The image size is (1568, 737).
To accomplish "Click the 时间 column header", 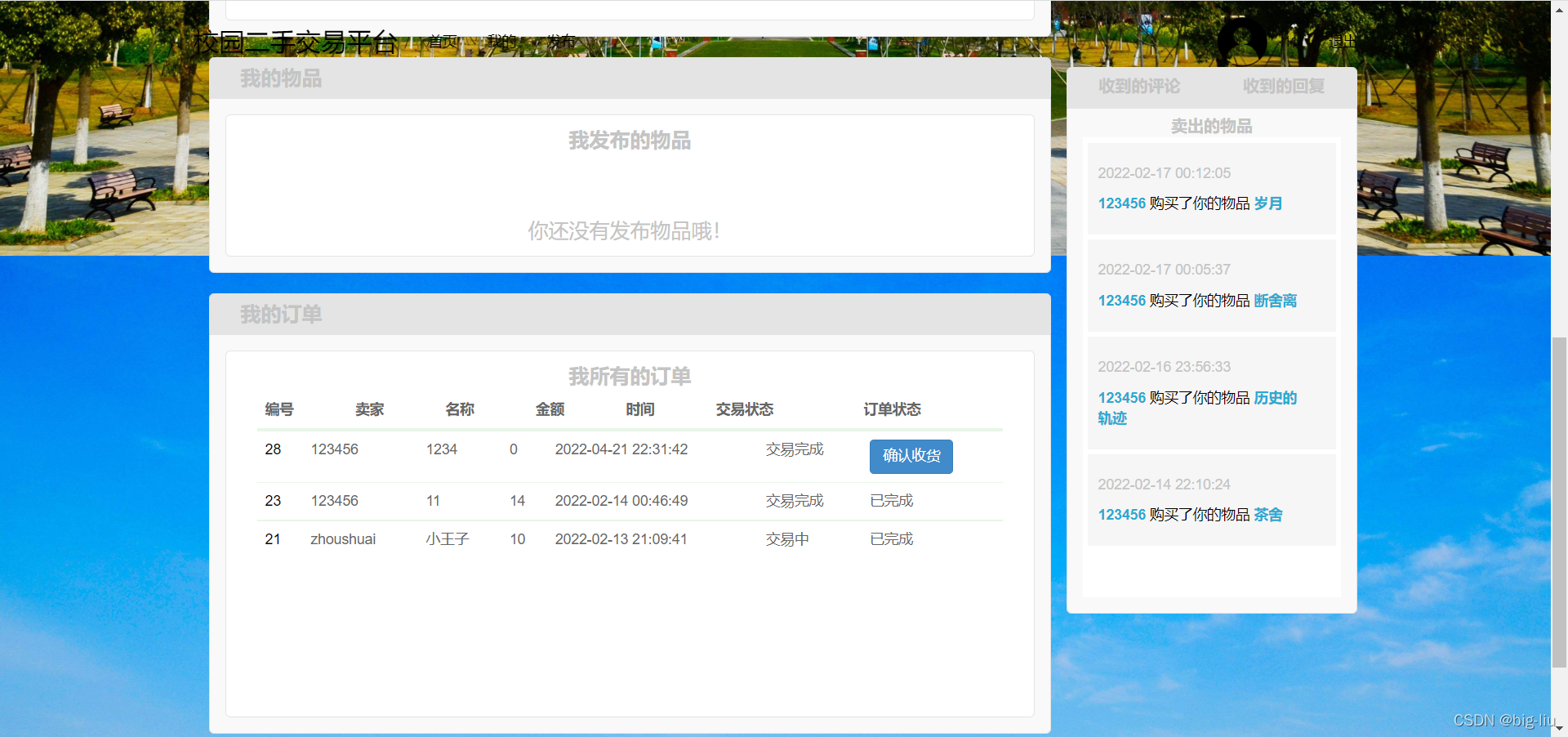I will [x=640, y=409].
